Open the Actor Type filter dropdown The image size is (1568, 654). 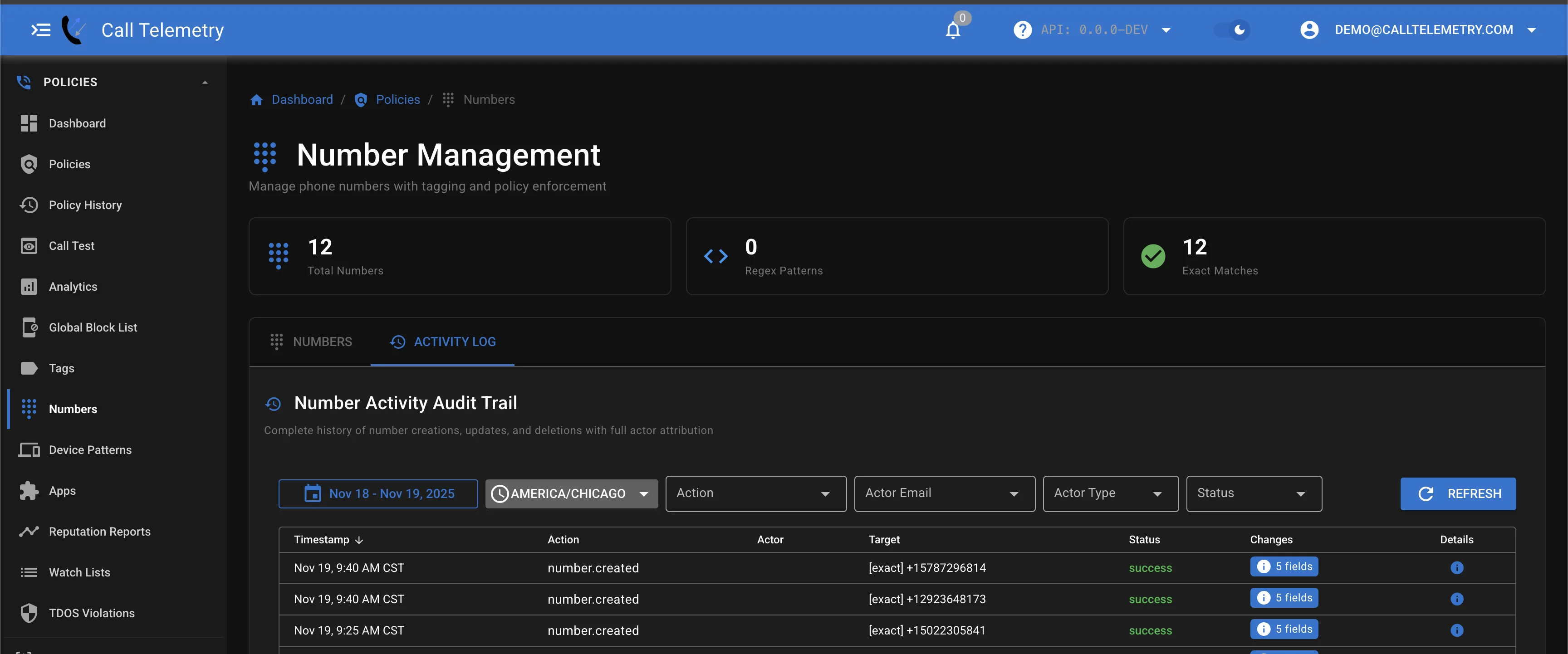coord(1110,493)
